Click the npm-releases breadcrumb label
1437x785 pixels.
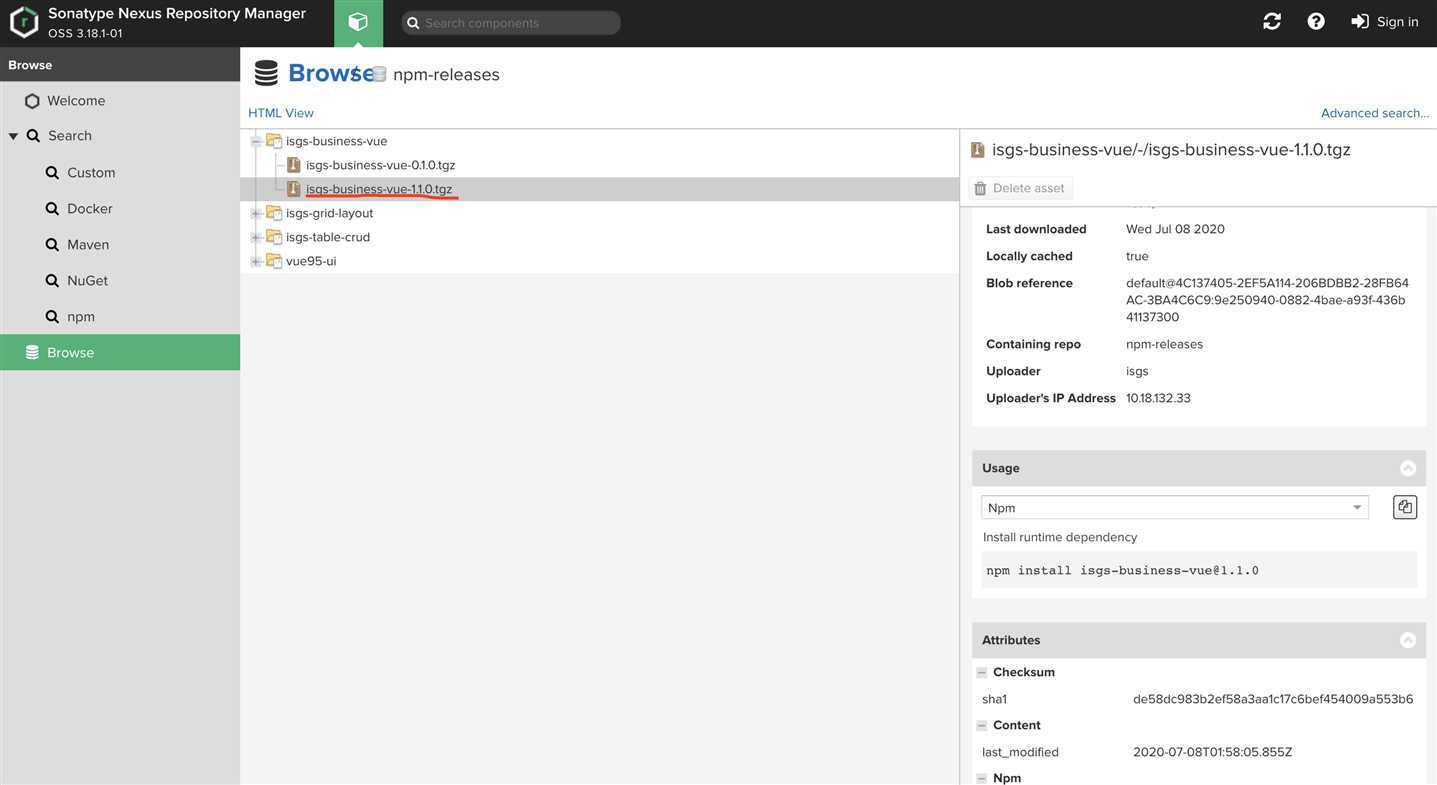pyautogui.click(x=446, y=74)
